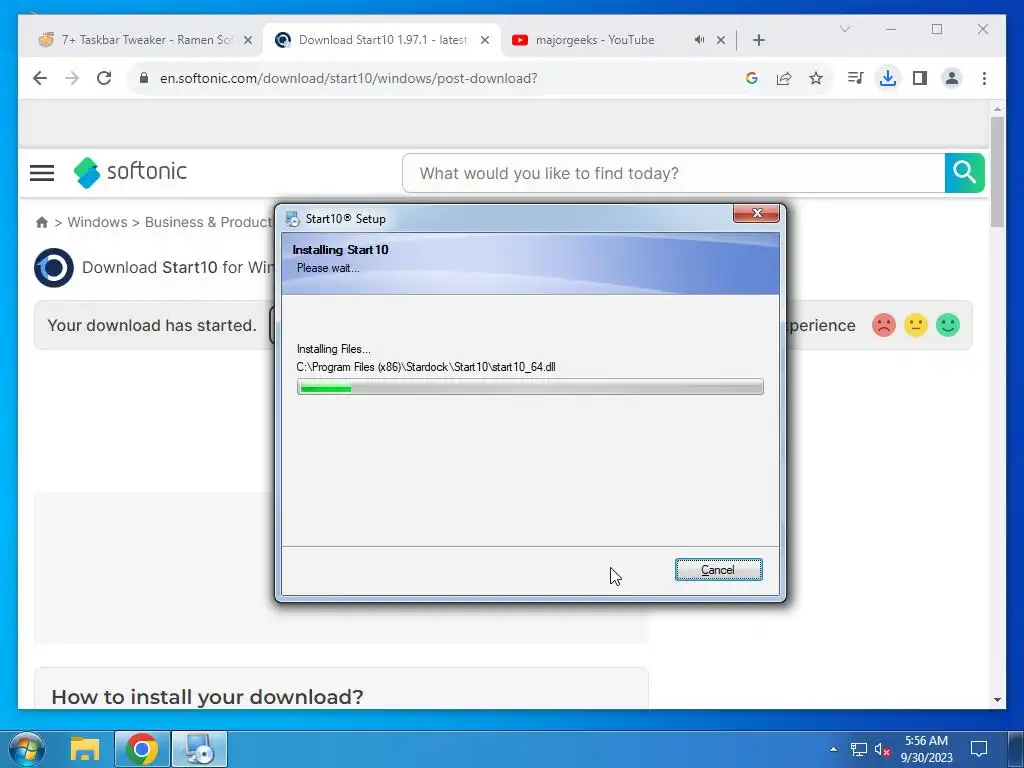Go to Softonic home breadcrumb icon
The height and width of the screenshot is (768, 1024).
42,222
